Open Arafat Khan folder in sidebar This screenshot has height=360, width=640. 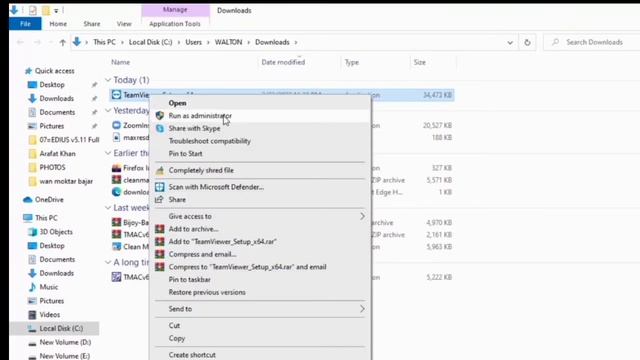[x=57, y=154]
